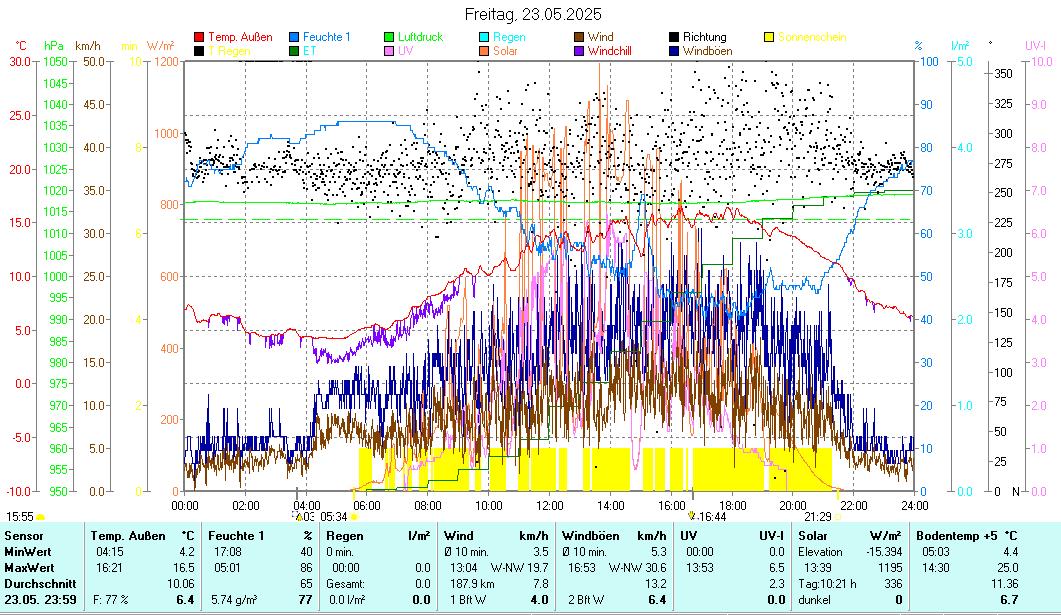
Task: Click the yellow Sonnenschein legend square
Action: pos(770,37)
